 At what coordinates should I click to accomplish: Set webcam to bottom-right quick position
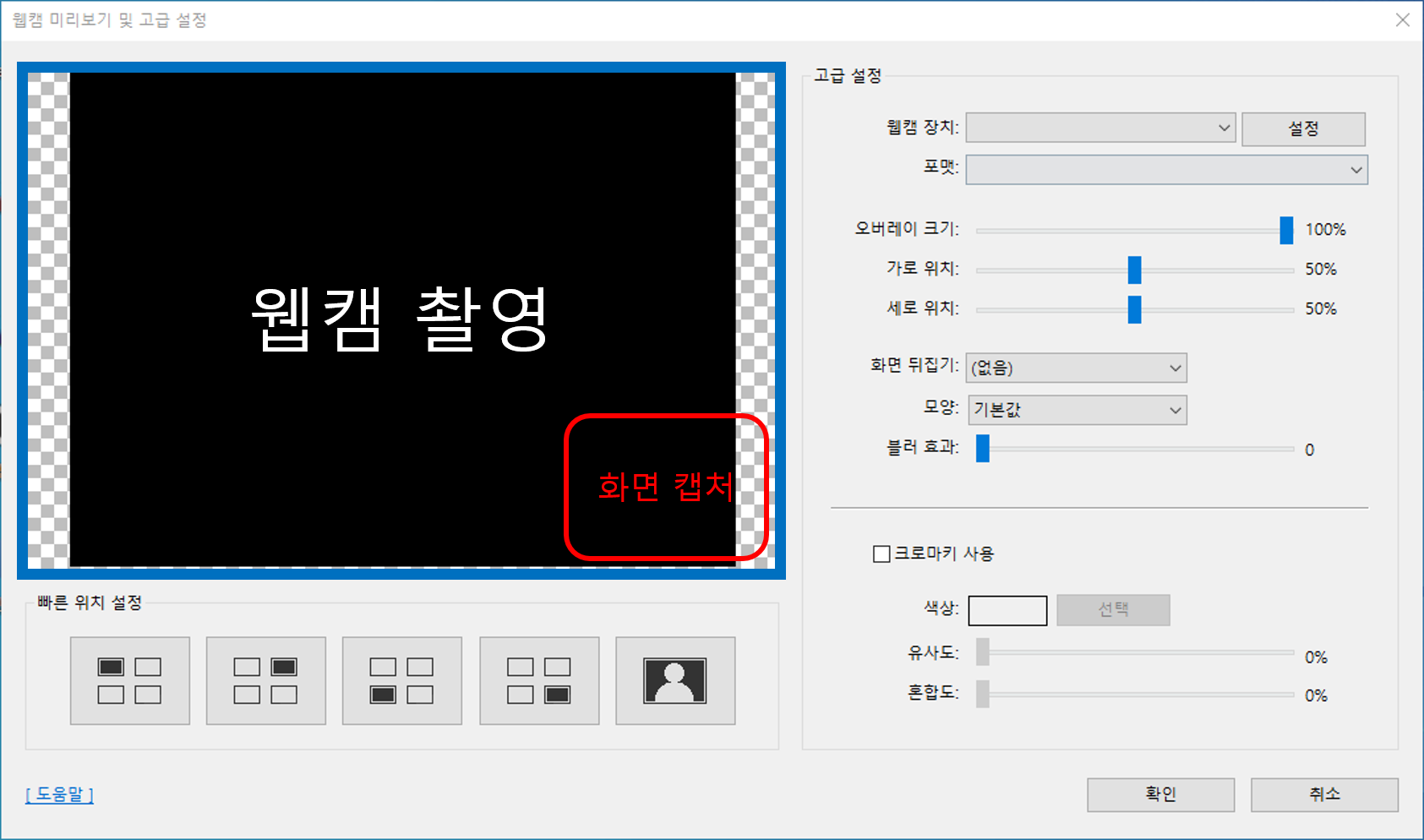[539, 681]
